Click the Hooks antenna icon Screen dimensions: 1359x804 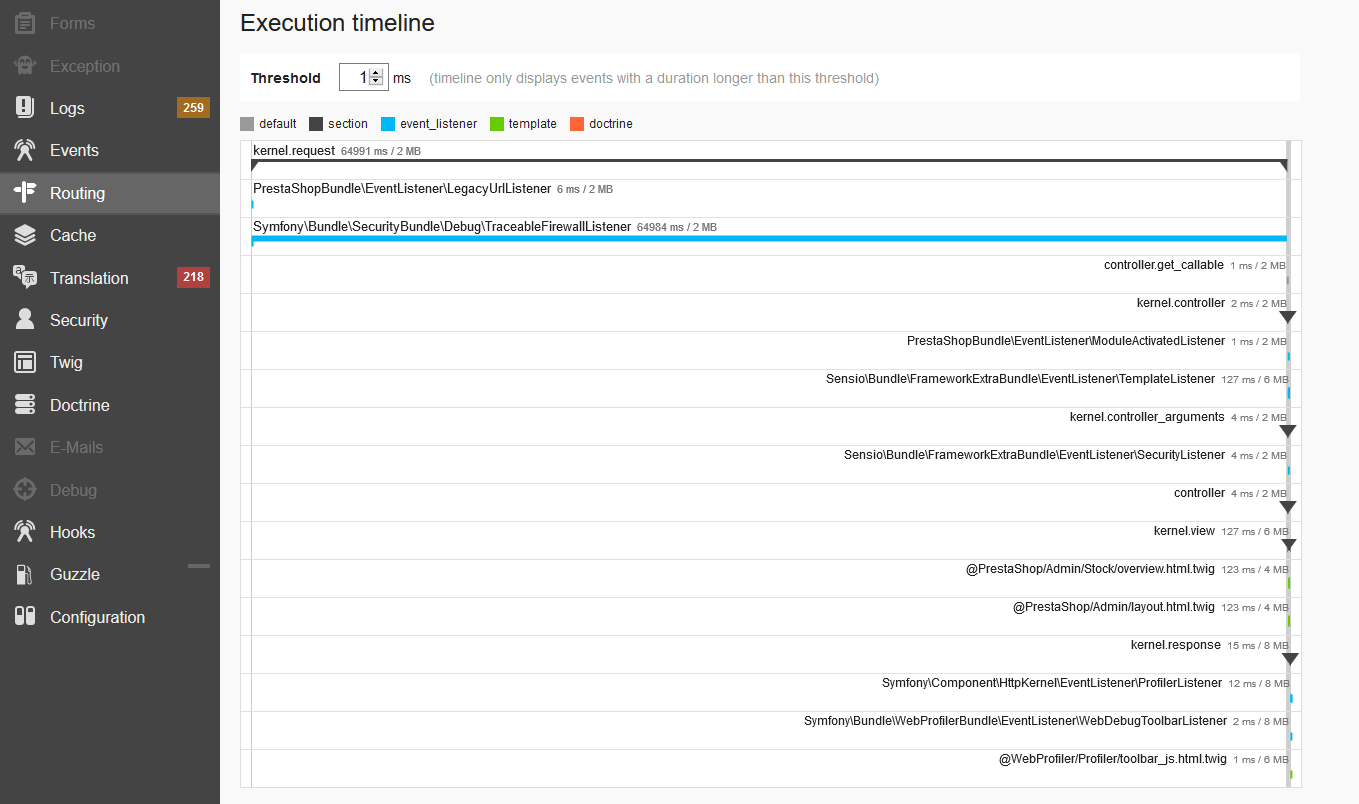pos(25,532)
